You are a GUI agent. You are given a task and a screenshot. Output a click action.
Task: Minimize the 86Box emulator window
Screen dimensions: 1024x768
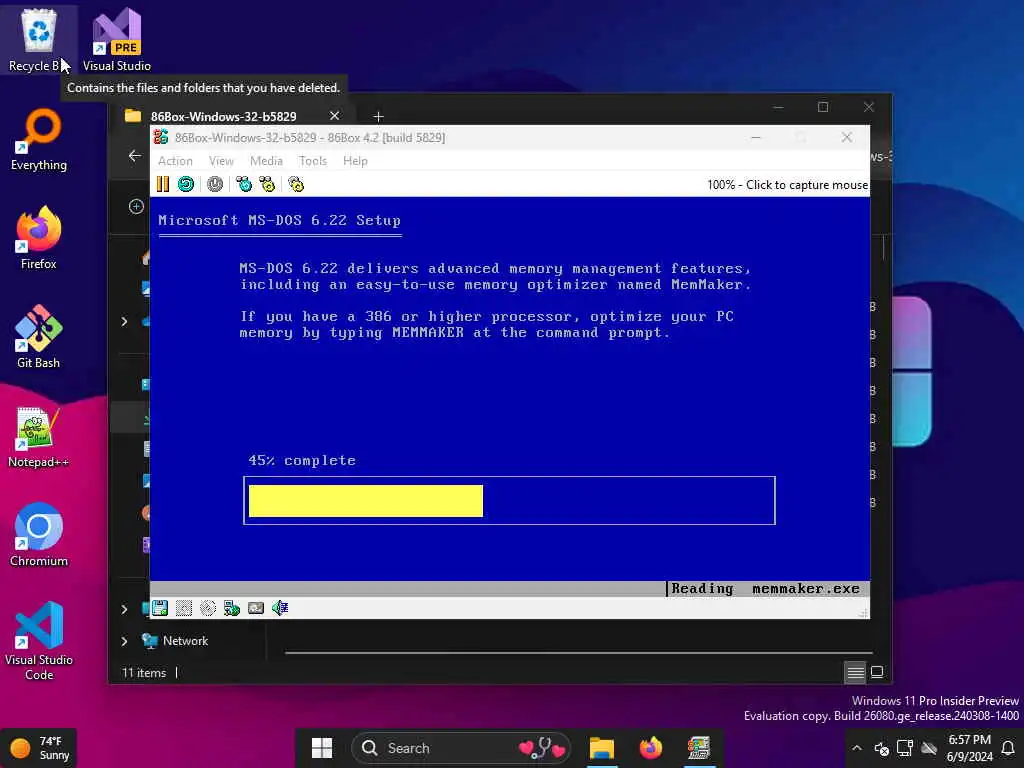(756, 137)
